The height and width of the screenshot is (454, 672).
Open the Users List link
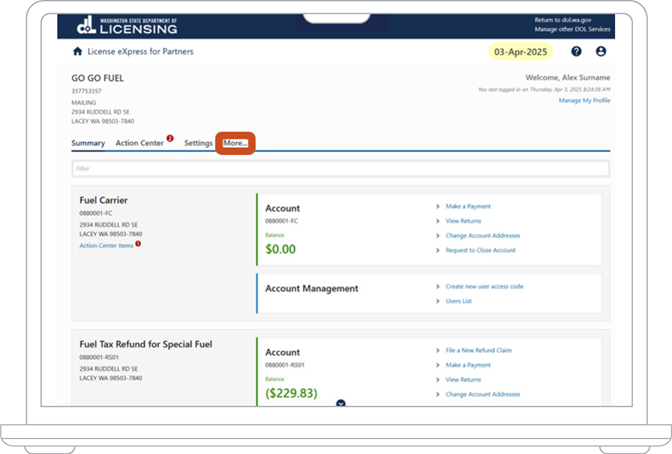pos(458,301)
